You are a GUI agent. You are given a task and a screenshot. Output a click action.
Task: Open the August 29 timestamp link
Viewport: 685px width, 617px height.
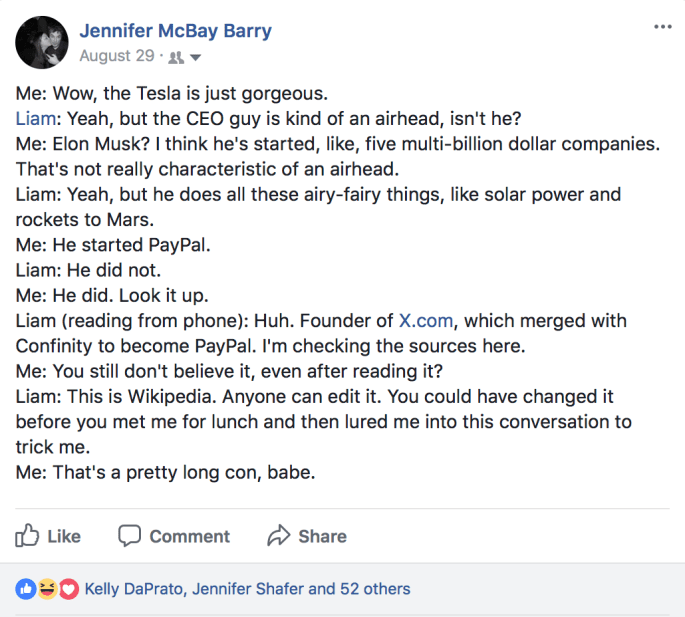[x=117, y=56]
